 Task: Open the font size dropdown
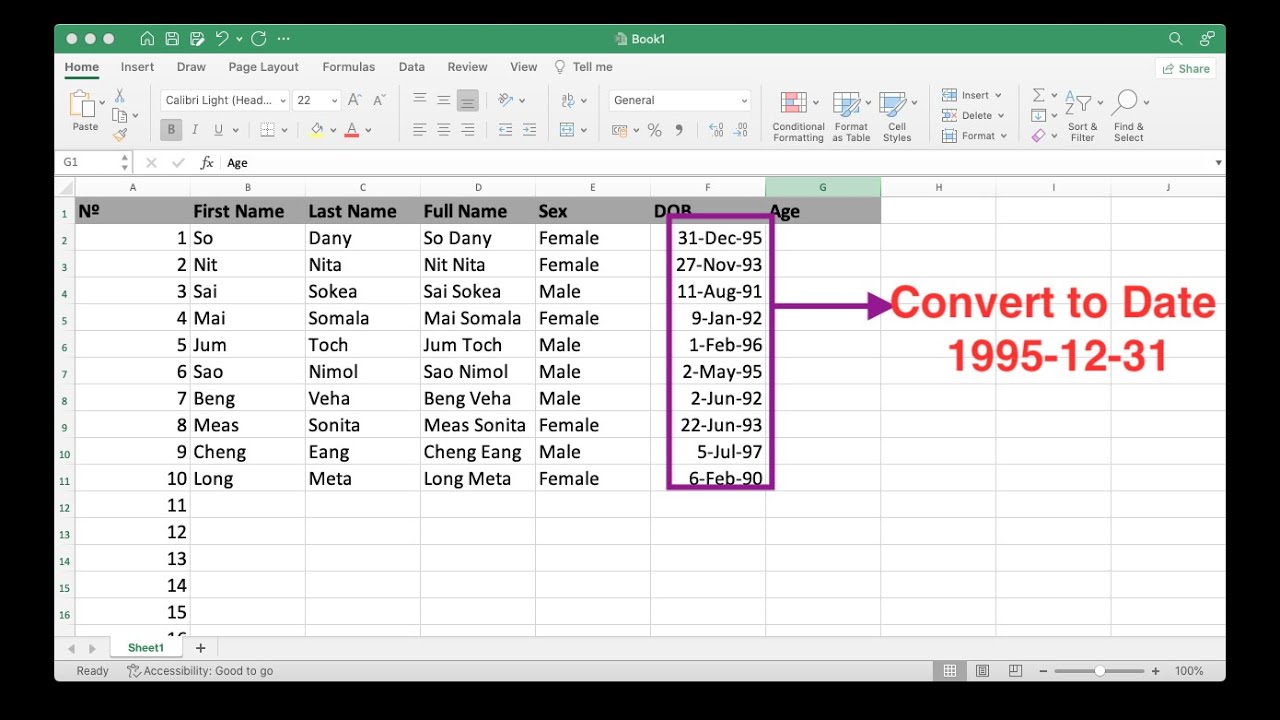click(335, 100)
